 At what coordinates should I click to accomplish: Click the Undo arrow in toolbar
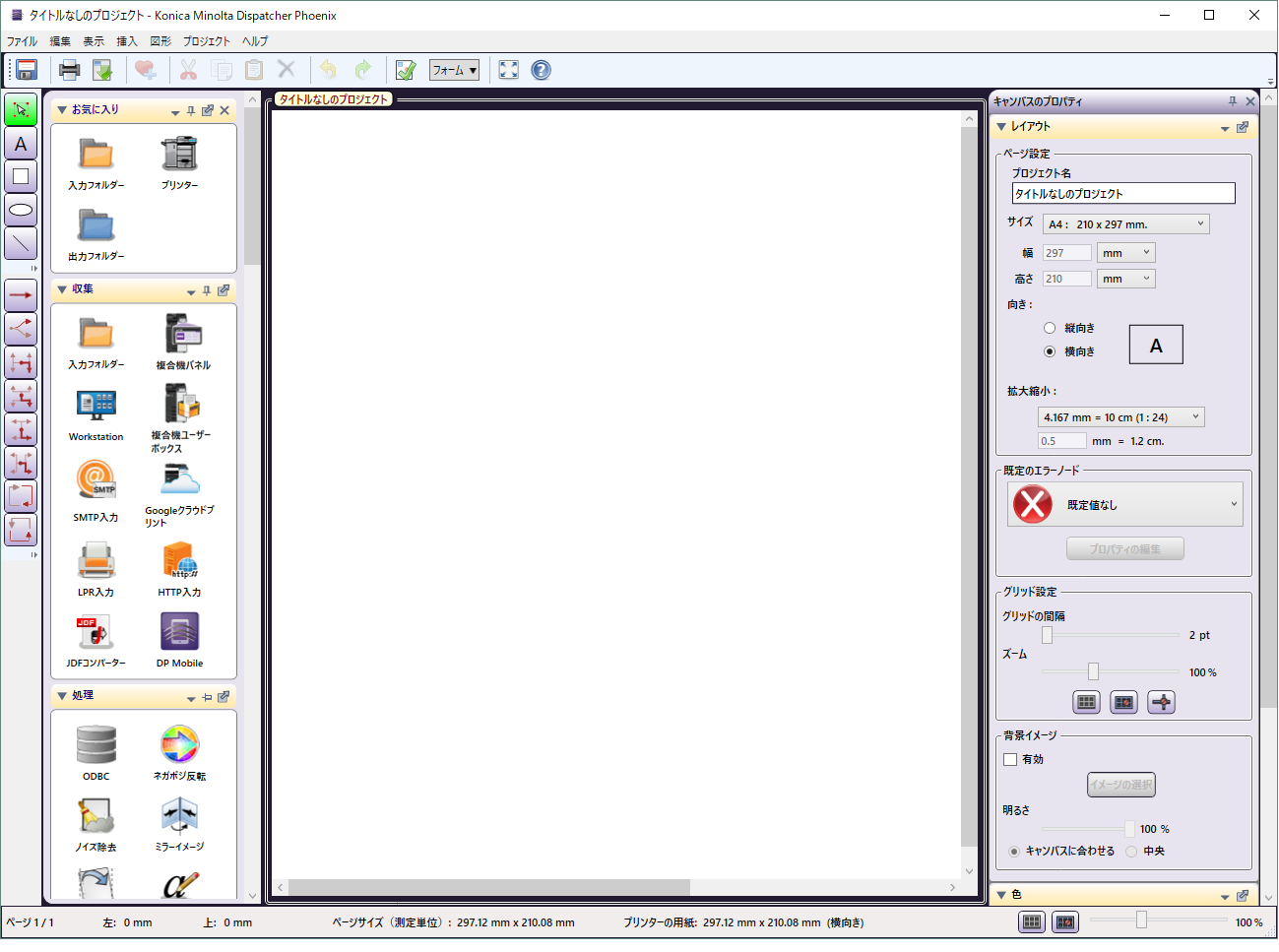click(x=328, y=70)
